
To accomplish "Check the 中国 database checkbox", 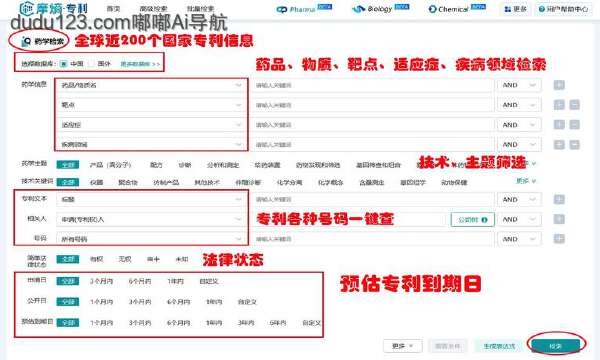I will (64, 64).
